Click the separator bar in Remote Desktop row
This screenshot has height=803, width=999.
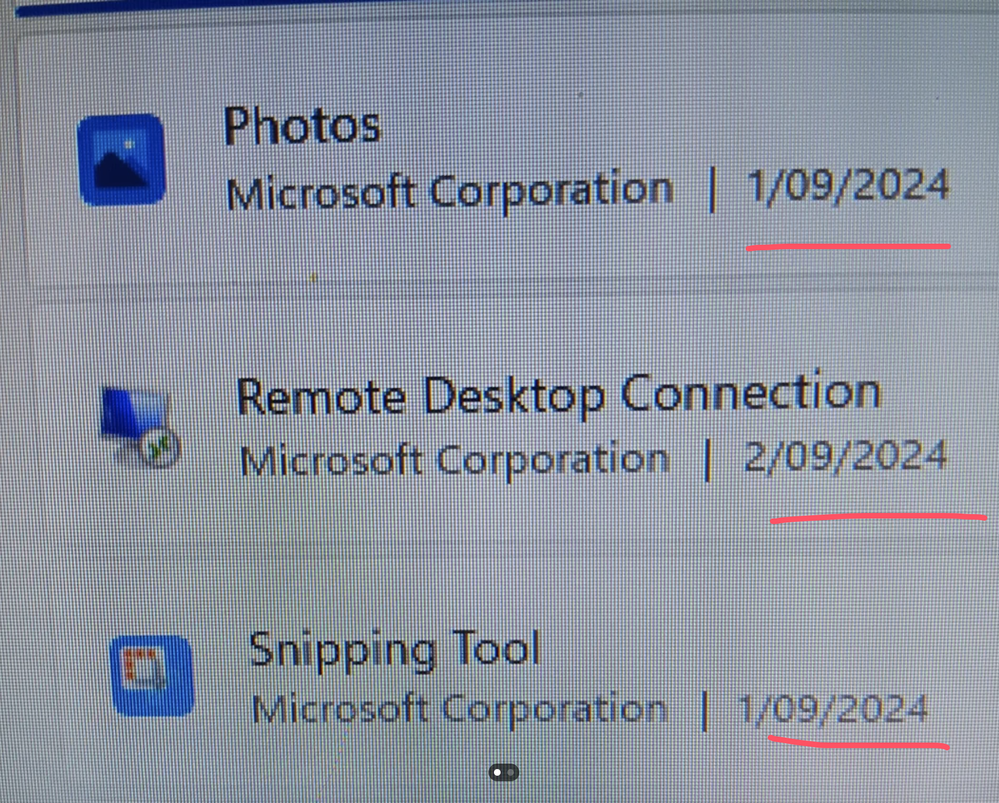coord(708,460)
